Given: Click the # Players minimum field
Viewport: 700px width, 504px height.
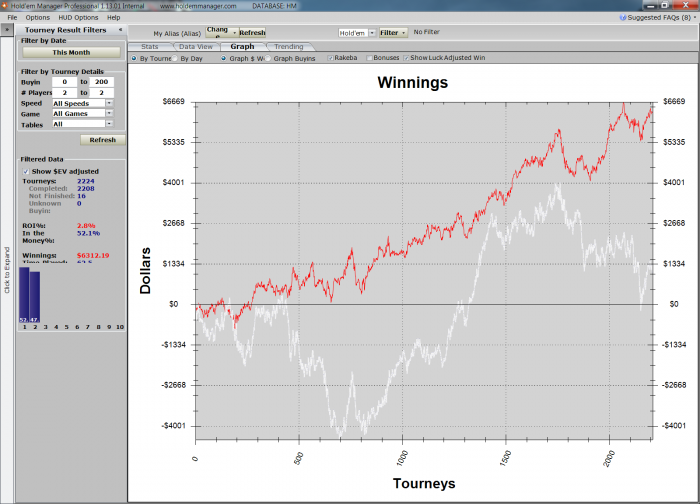Looking at the screenshot, I should 64,92.
